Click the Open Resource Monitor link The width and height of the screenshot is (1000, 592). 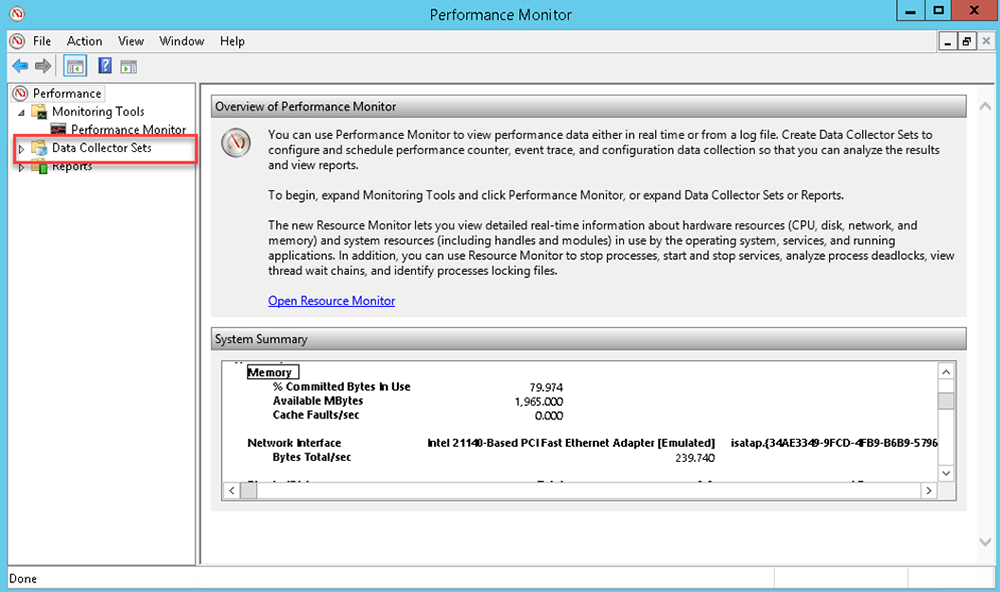tap(331, 301)
